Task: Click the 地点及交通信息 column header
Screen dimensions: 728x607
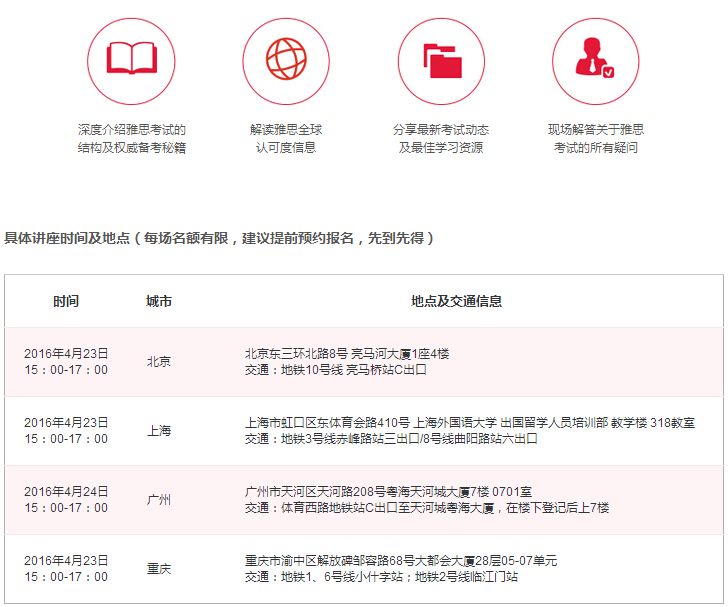Action: [x=456, y=301]
